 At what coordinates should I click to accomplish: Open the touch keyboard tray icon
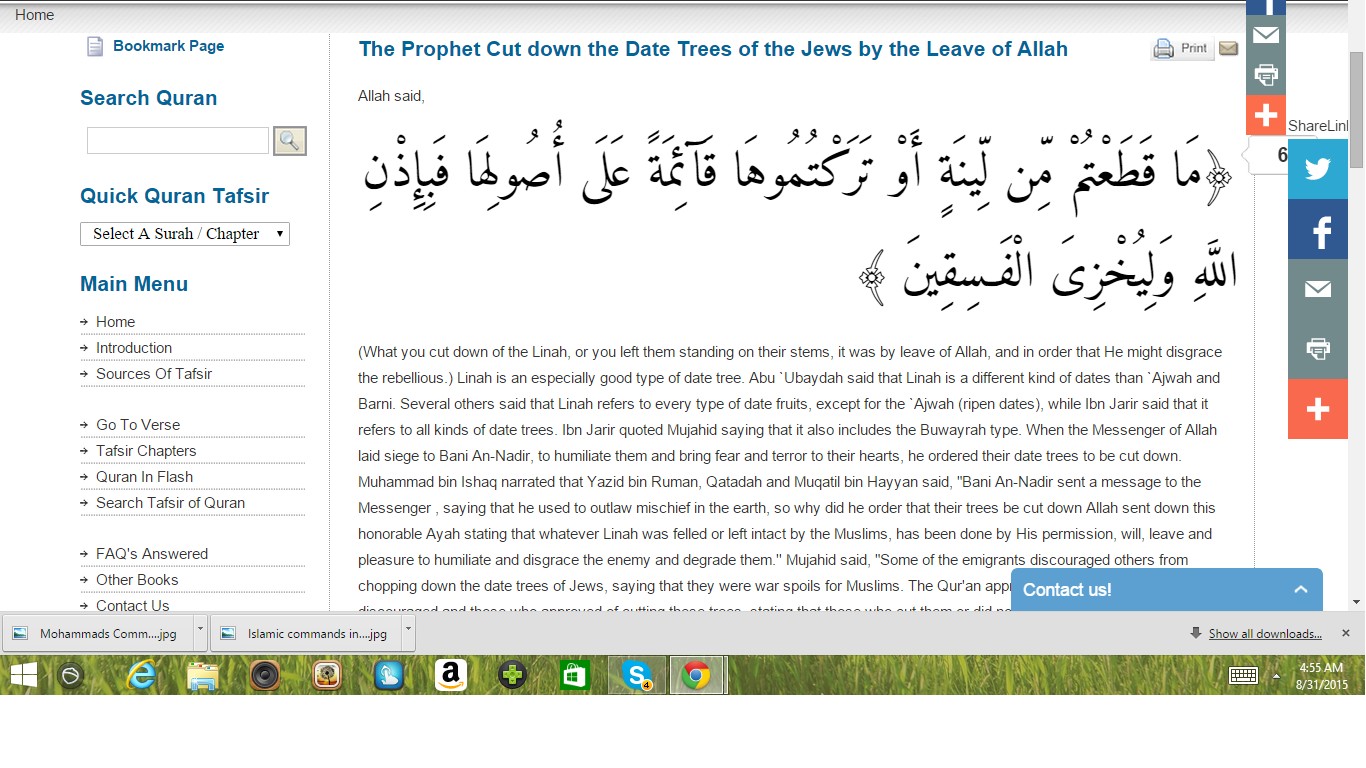(x=1243, y=675)
